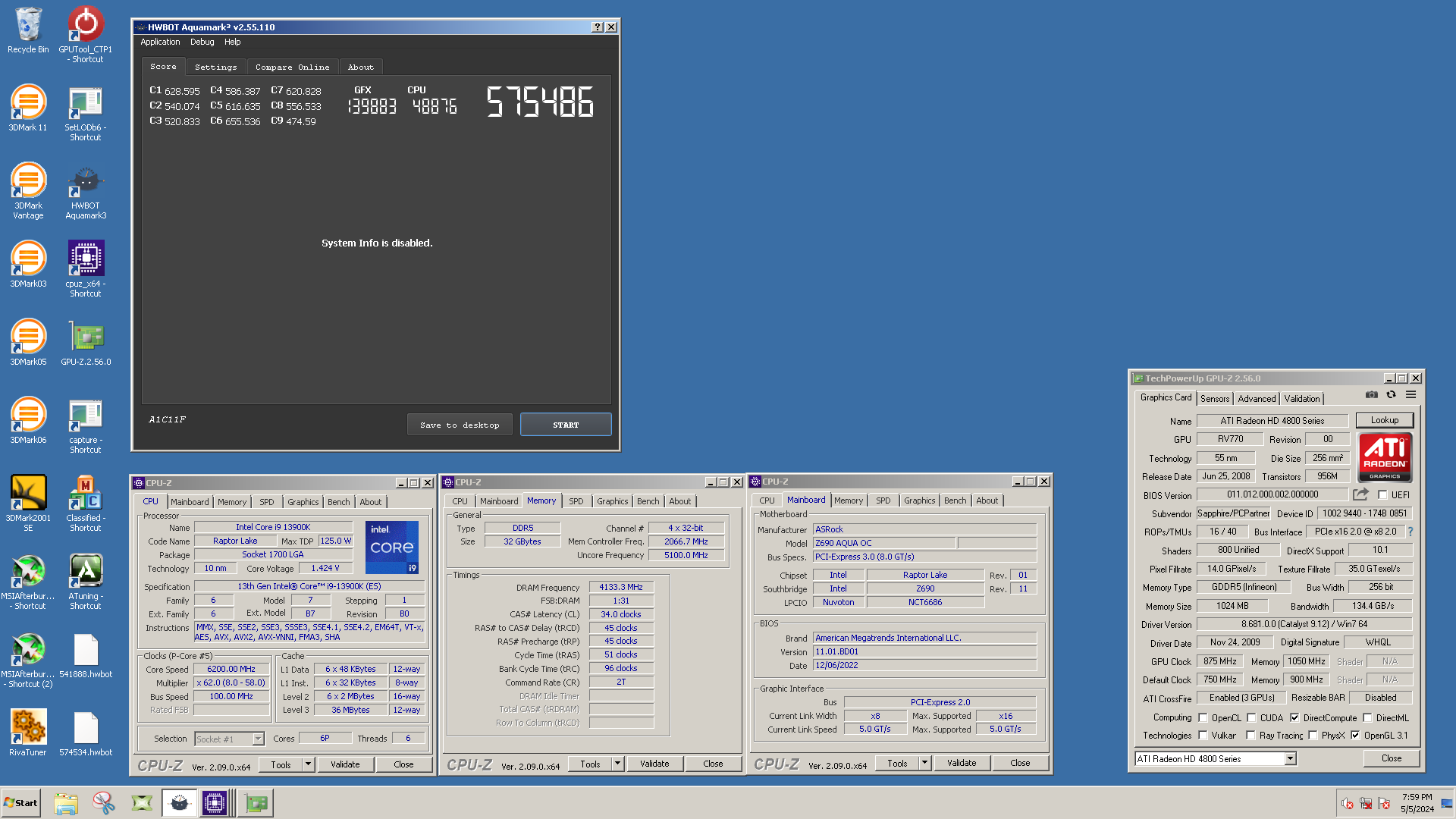
Task: Toggle the CUDA checkbox
Action: coord(1251,718)
